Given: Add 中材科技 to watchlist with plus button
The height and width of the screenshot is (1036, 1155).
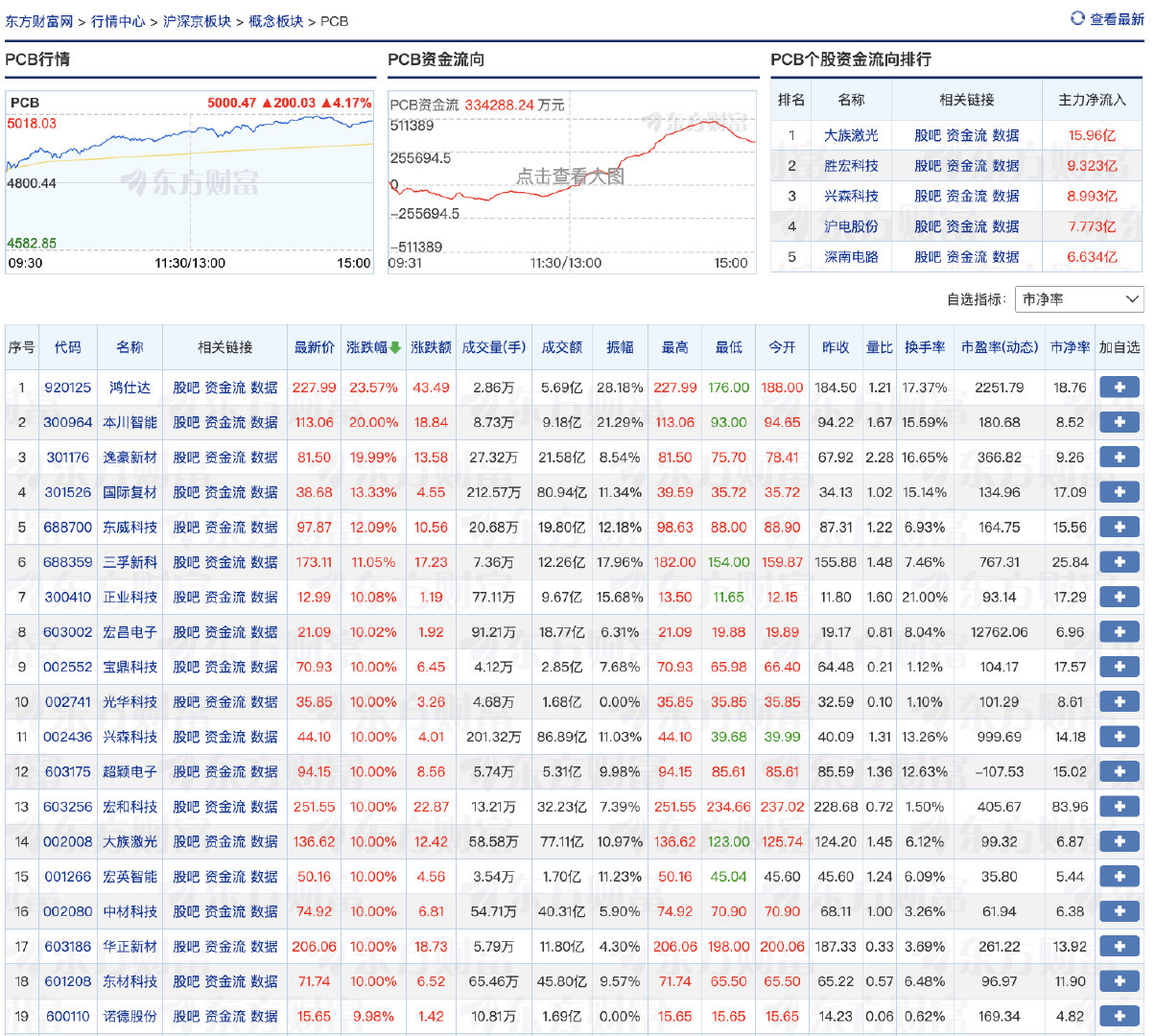Looking at the screenshot, I should coord(1119,911).
